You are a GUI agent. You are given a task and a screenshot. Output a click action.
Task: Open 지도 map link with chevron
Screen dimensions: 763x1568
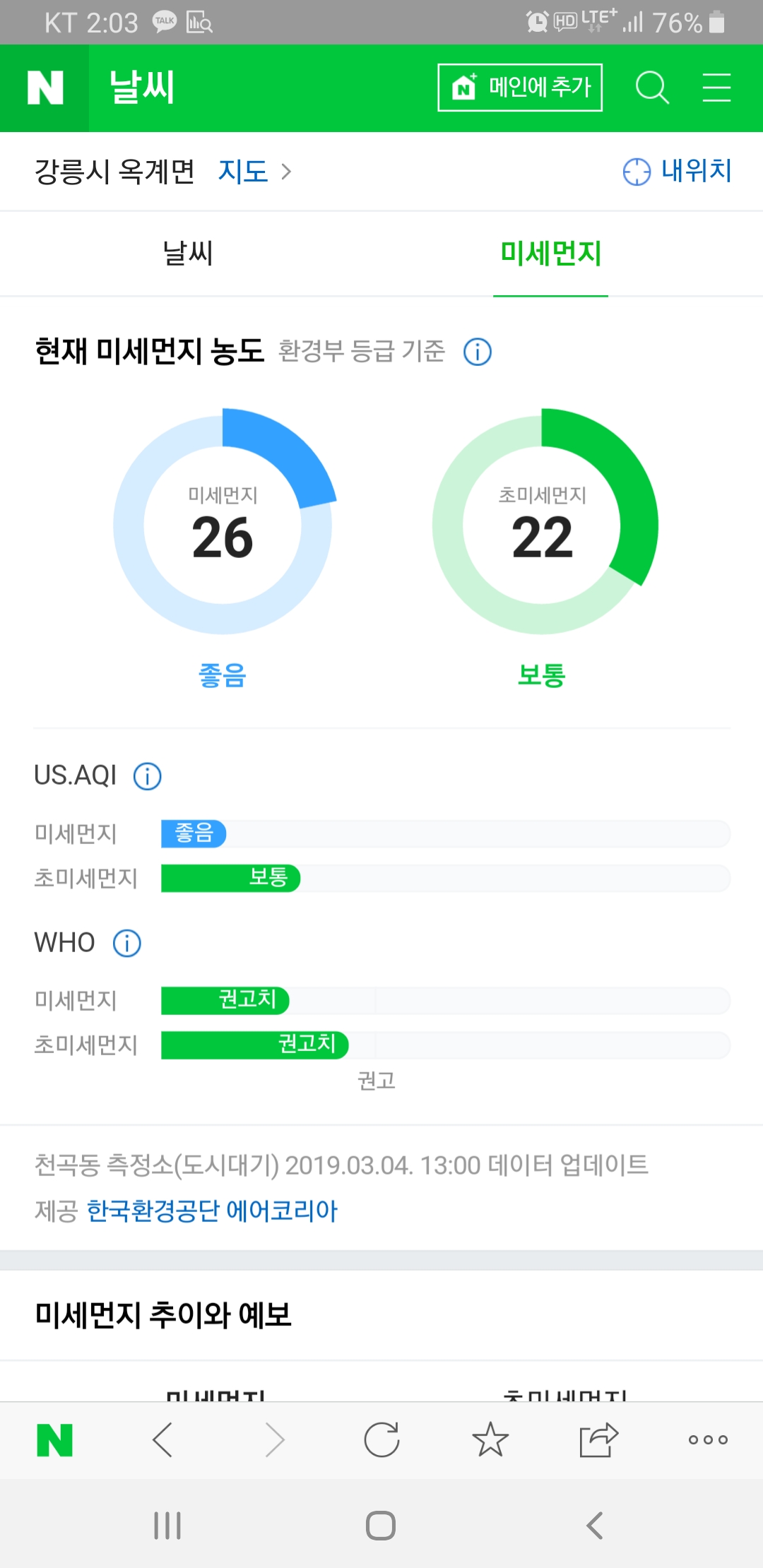pyautogui.click(x=254, y=172)
